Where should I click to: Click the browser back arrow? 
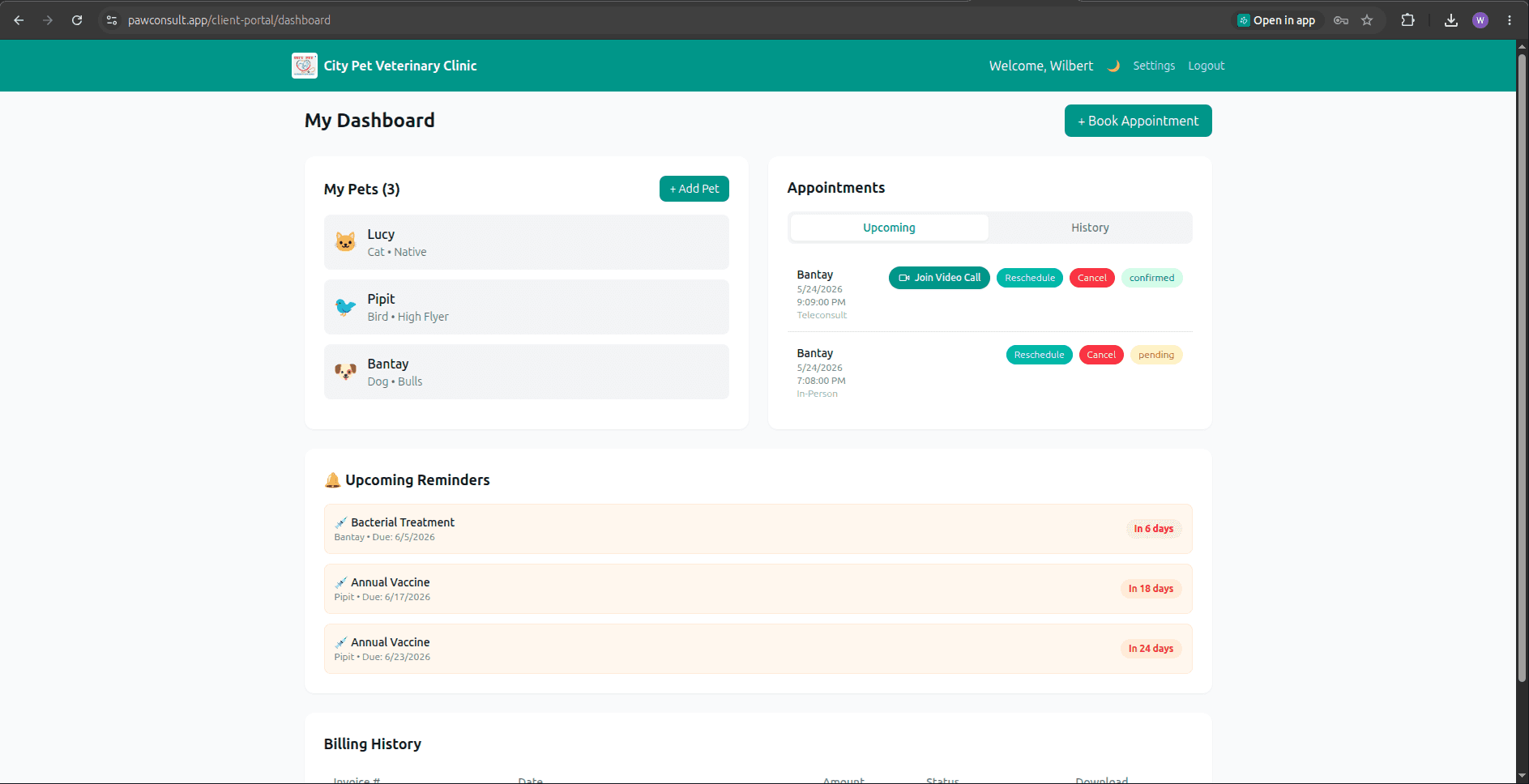pos(19,20)
